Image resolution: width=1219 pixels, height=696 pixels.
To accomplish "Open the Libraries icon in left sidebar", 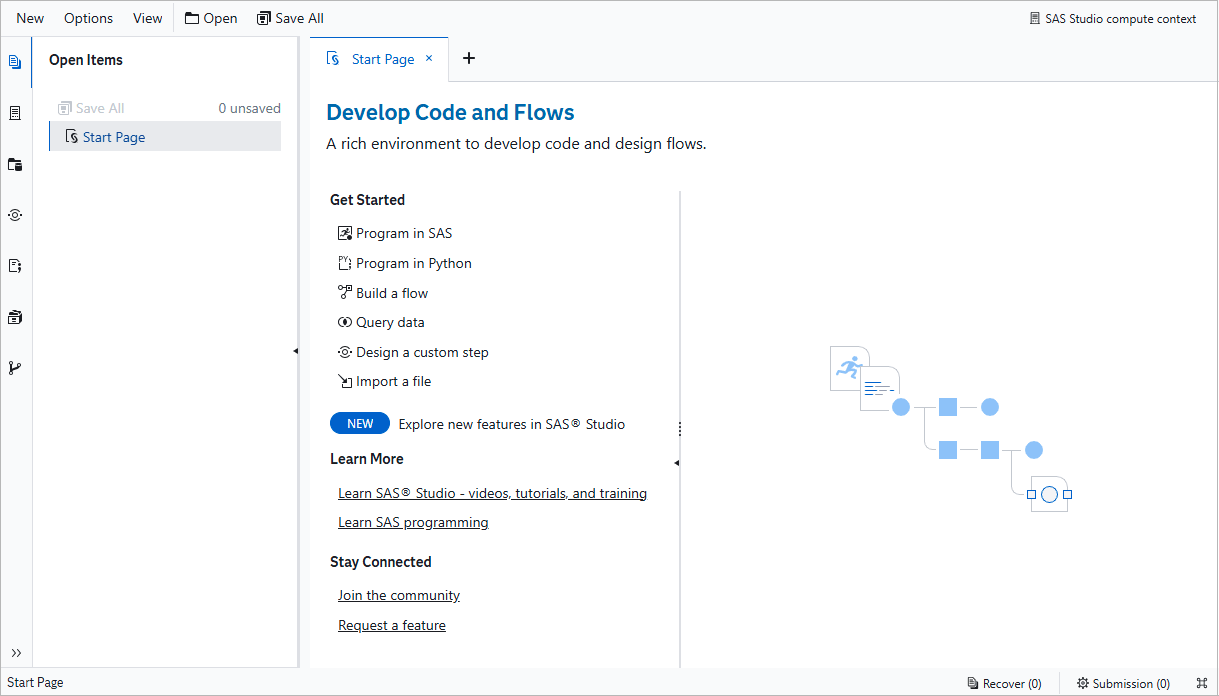I will coord(15,317).
